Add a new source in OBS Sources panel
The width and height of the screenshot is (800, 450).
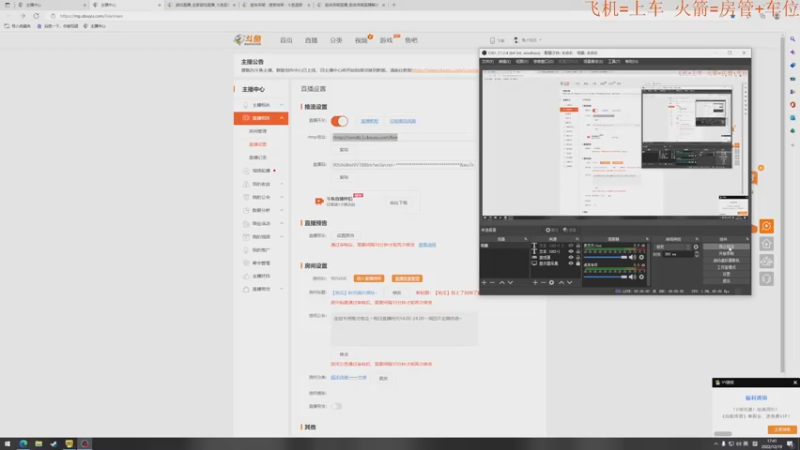[535, 282]
